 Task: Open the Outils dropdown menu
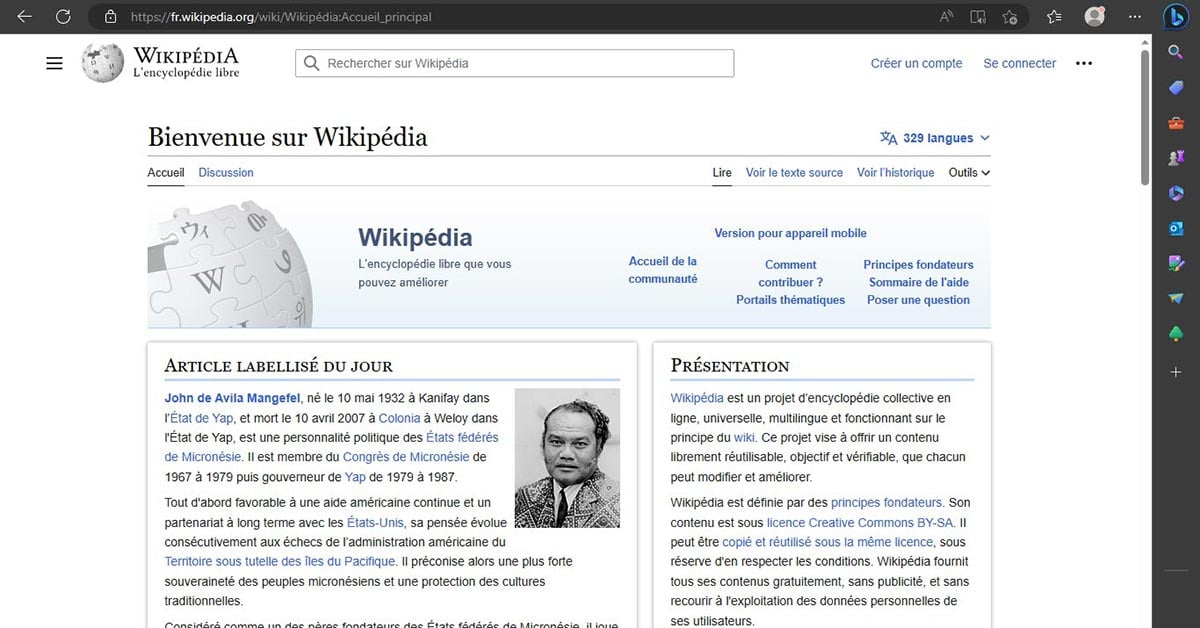pyautogui.click(x=967, y=172)
